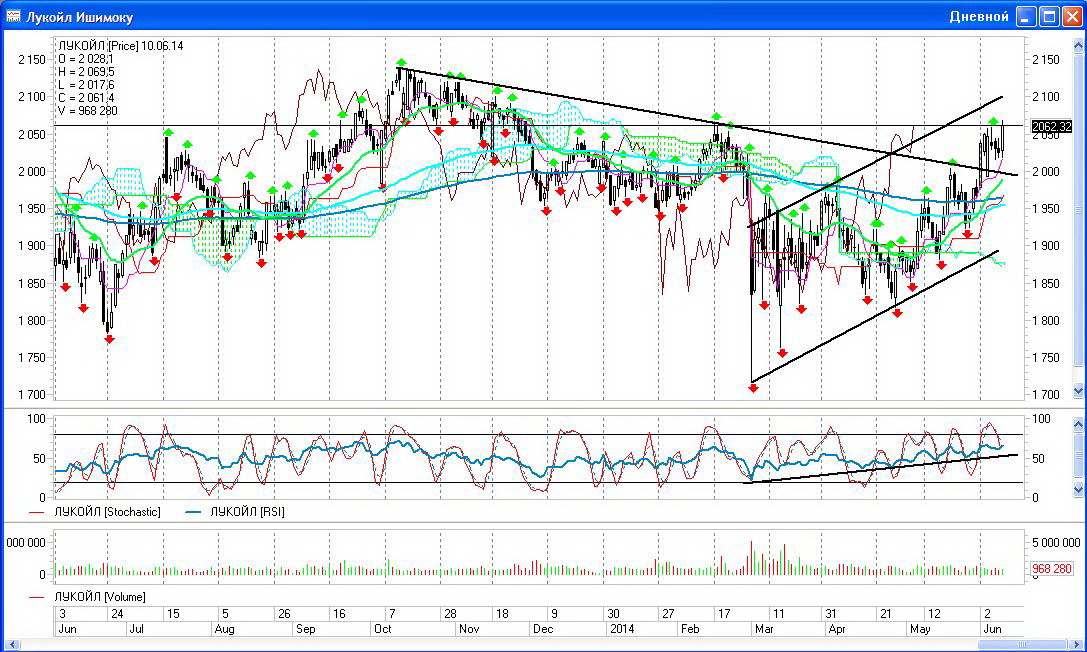Click the ЛУКОЙЛ [Price] 10.06.14 header
The width and height of the screenshot is (1087, 652).
pyautogui.click(x=121, y=46)
